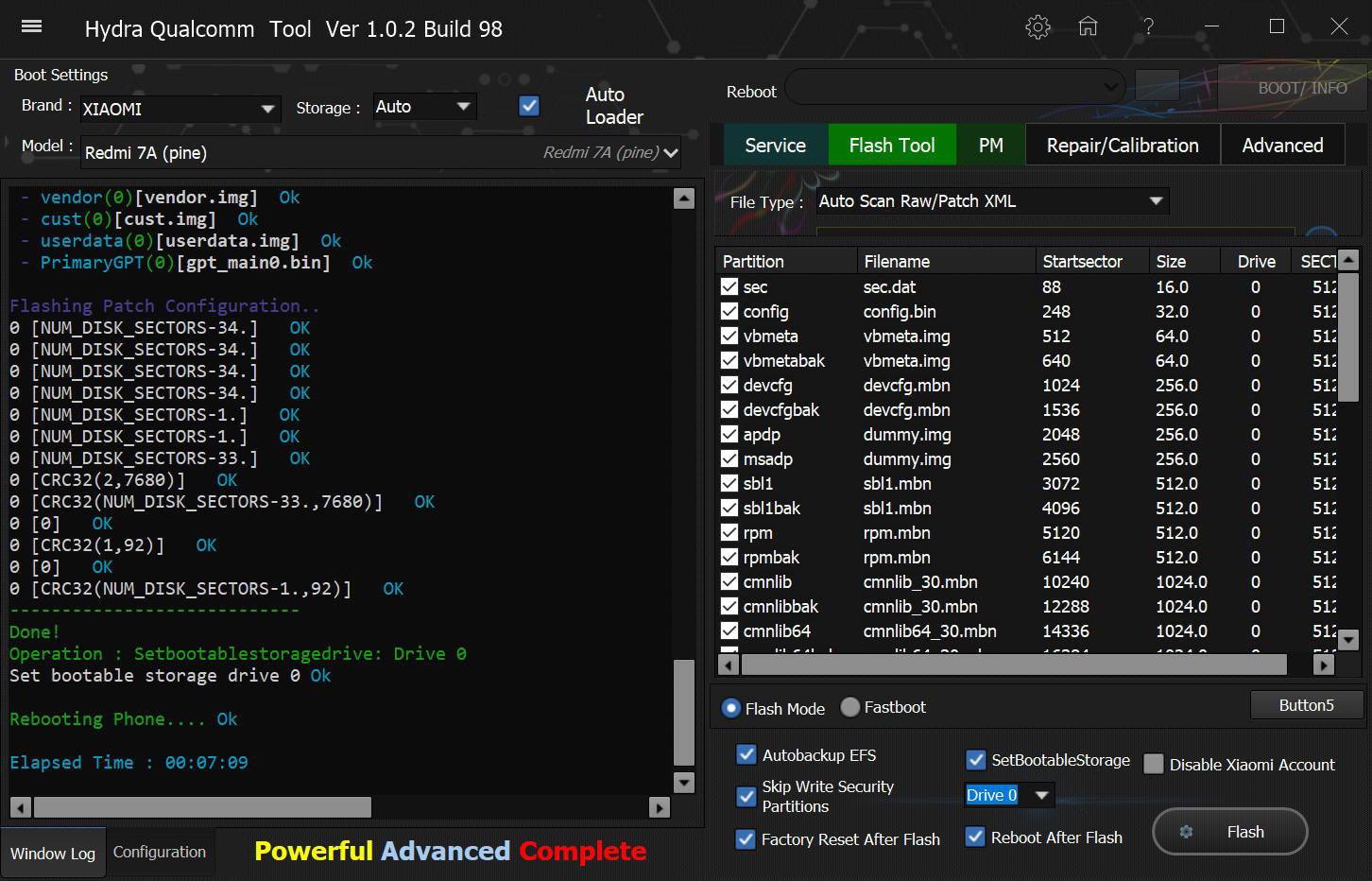Image resolution: width=1372 pixels, height=881 pixels.
Task: Uncheck the sbl1 partition checkbox
Action: (729, 483)
